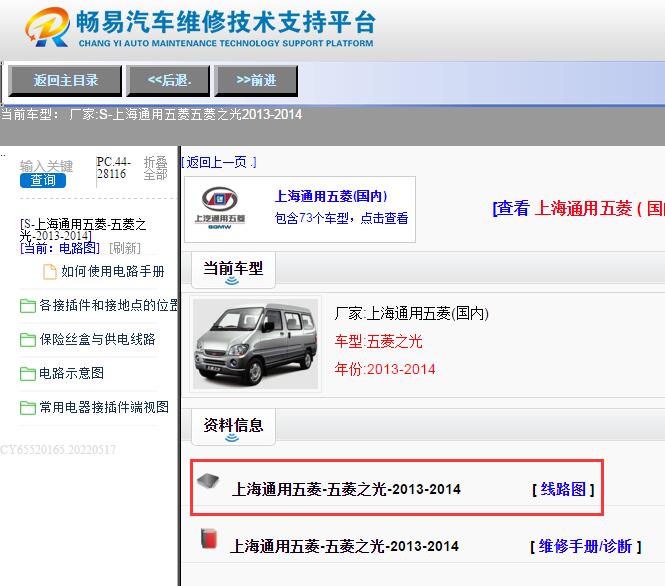Select the 当前车型 tab
665x586 pixels.
pos(233,270)
